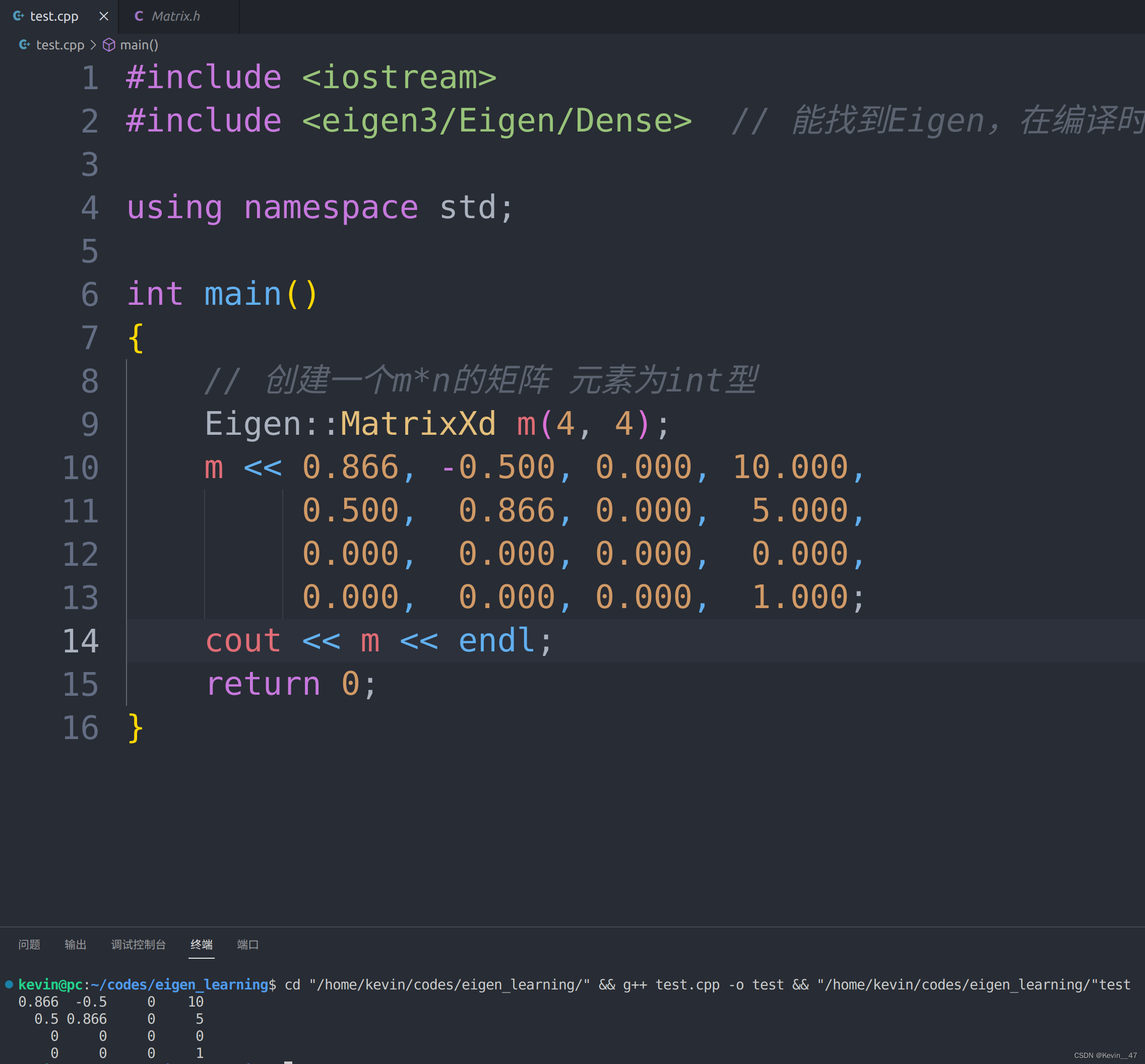Click the test.cpp file icon in the breadcrumb bar
Screen dimensions: 1145x1064
point(24,44)
